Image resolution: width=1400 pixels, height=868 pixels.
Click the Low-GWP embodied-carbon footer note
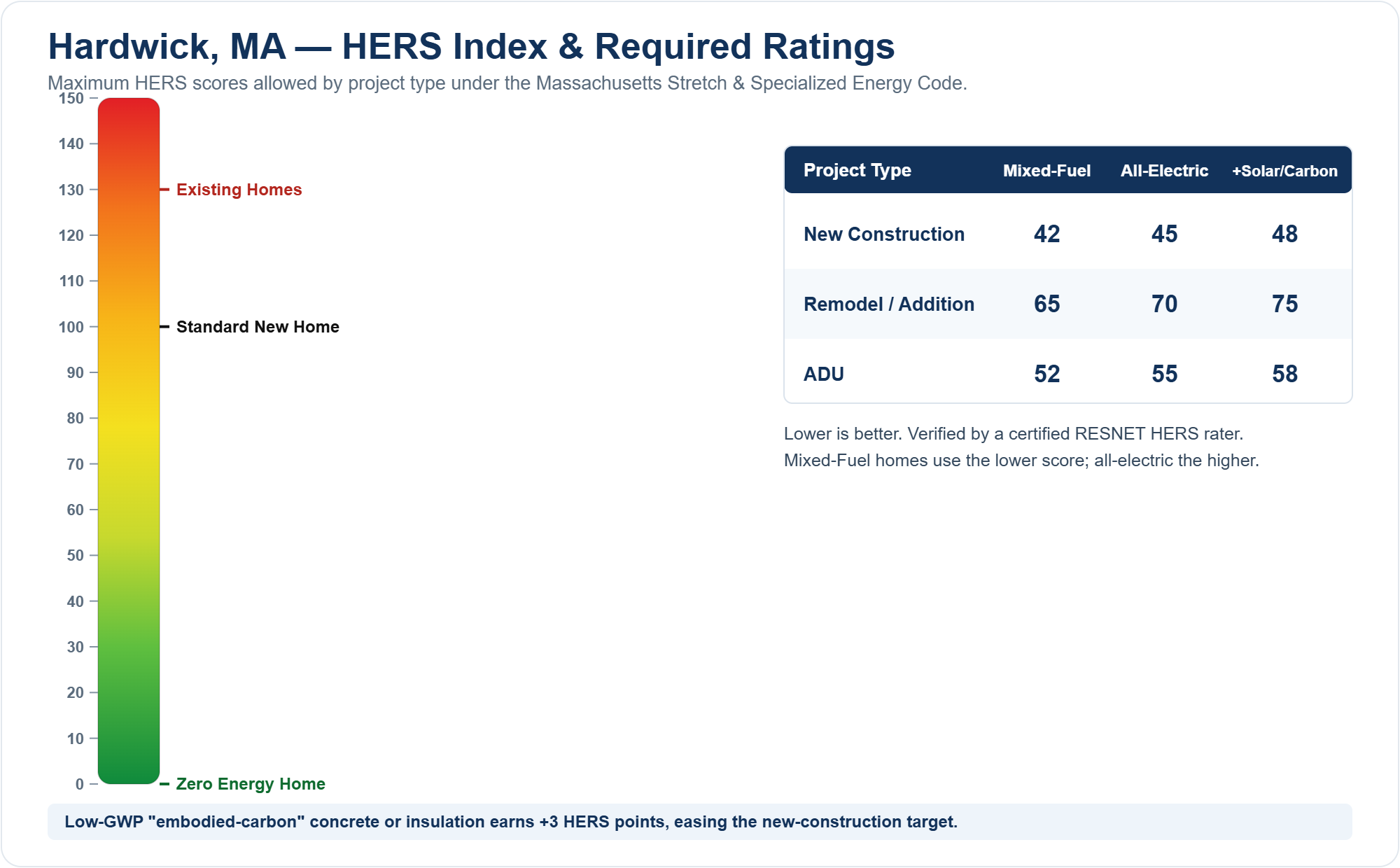click(x=700, y=822)
